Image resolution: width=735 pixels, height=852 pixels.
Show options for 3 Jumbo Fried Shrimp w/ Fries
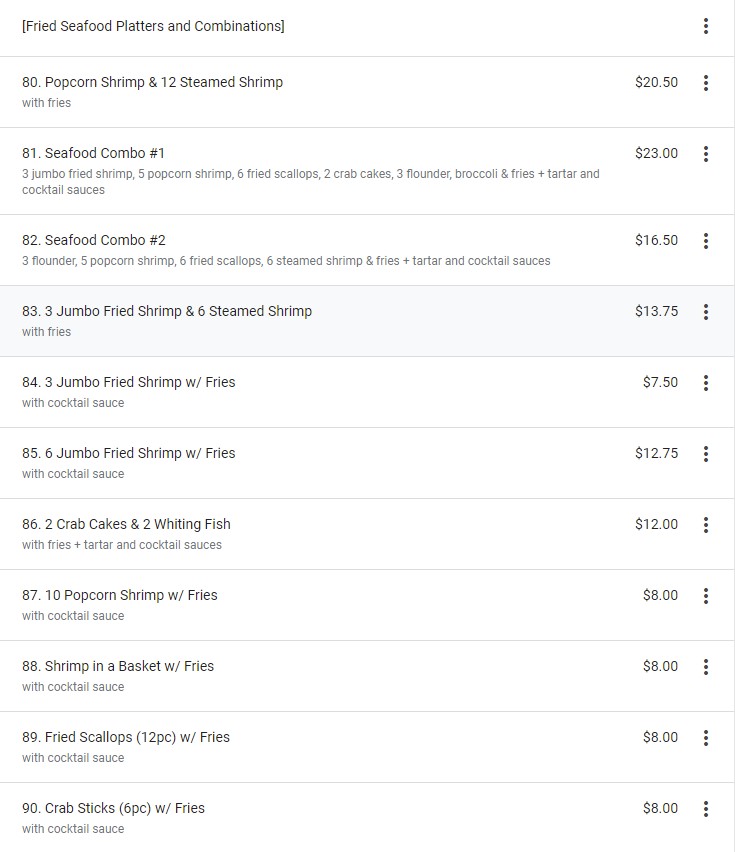(706, 383)
